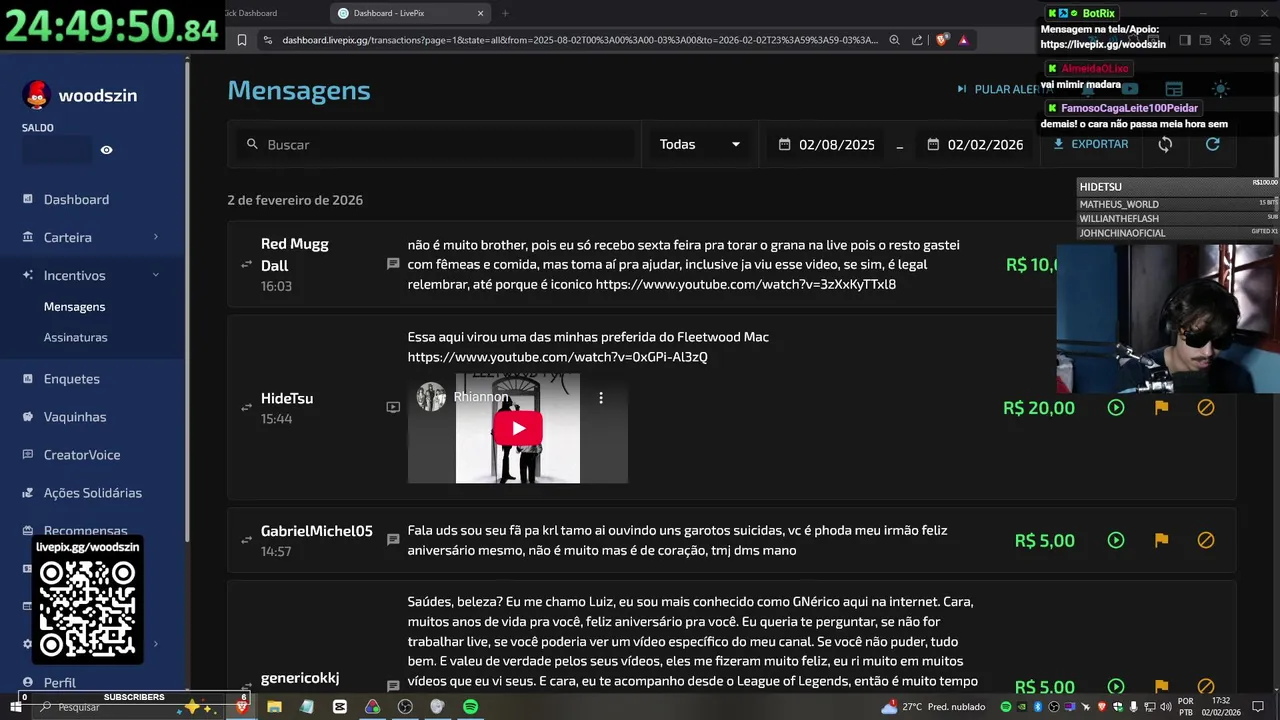This screenshot has height=720, width=1280.
Task: Open Spotify from the Windows taskbar
Action: [470, 707]
